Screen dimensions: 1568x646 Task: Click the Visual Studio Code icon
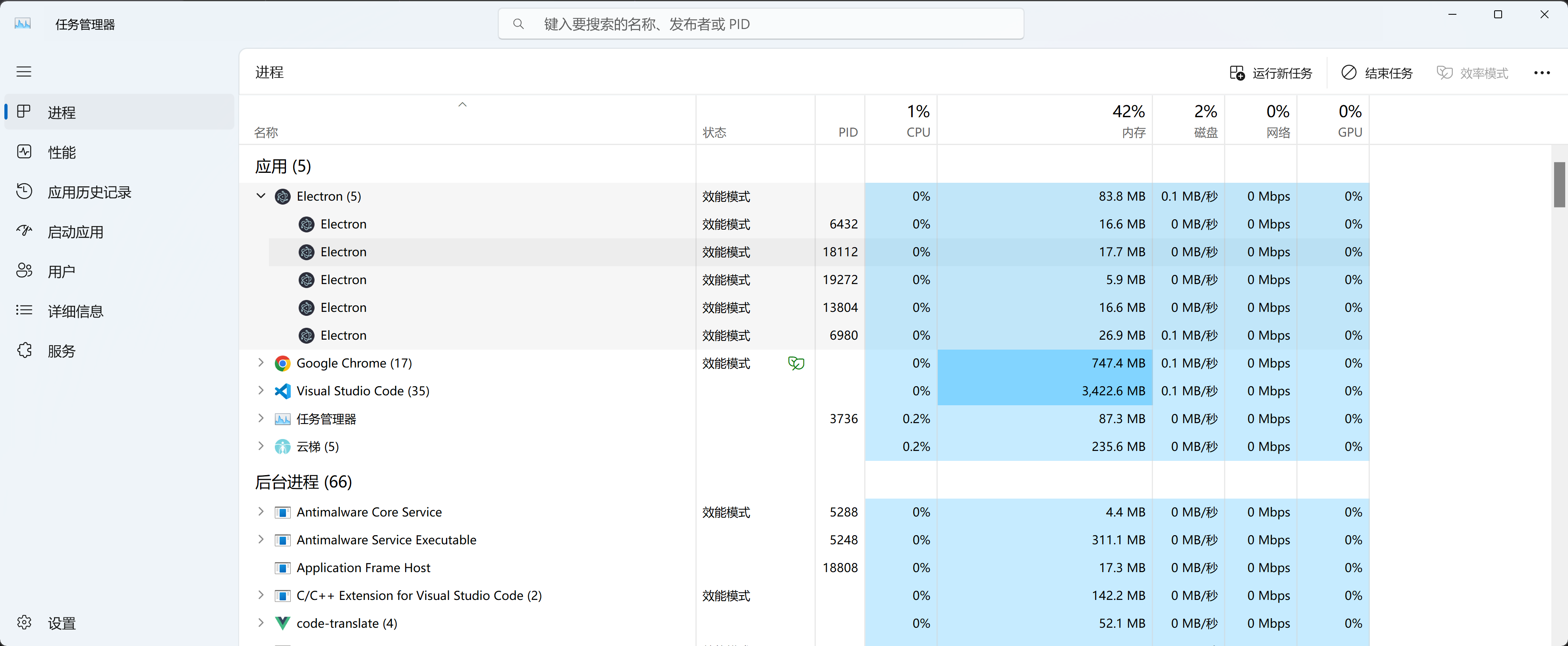click(282, 391)
